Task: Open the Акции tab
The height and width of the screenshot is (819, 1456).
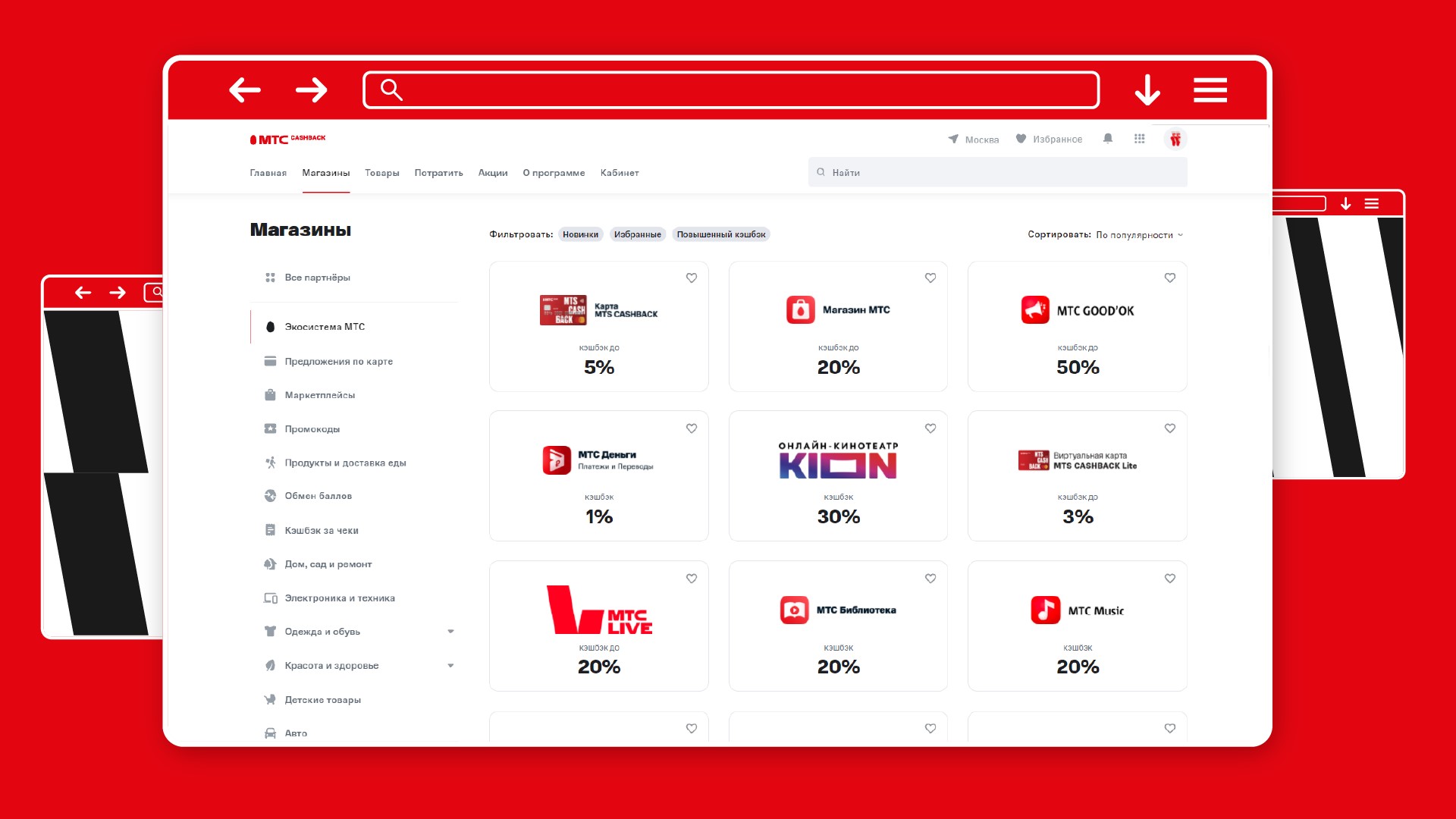Action: click(x=493, y=173)
